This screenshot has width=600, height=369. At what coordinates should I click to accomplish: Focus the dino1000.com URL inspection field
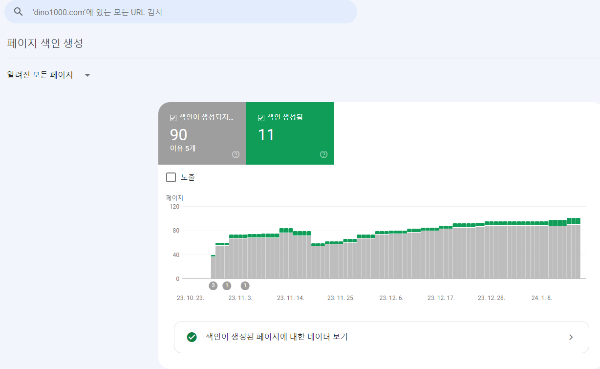[181, 12]
